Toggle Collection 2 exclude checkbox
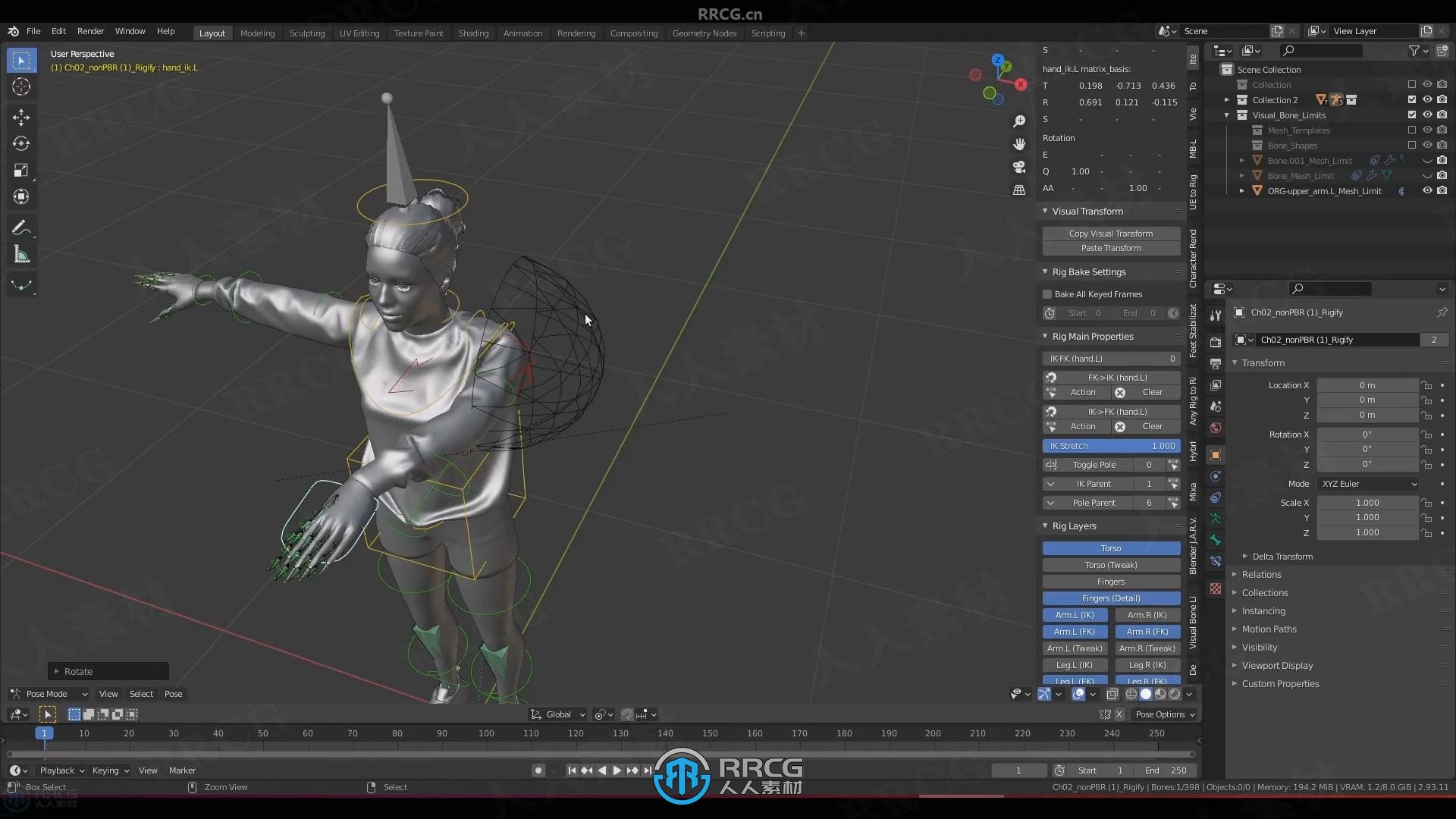 [x=1411, y=100]
